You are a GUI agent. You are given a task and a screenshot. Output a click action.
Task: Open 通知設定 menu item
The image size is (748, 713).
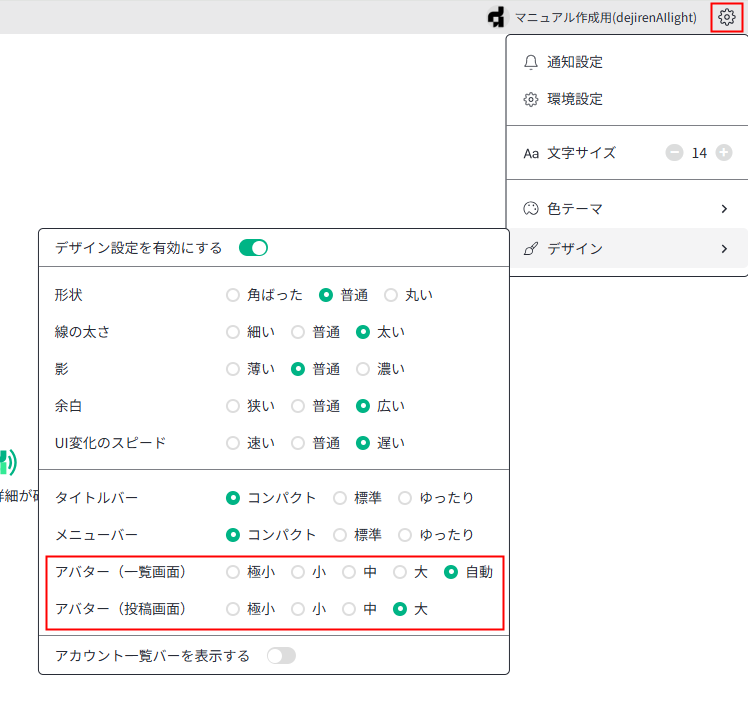click(x=575, y=62)
